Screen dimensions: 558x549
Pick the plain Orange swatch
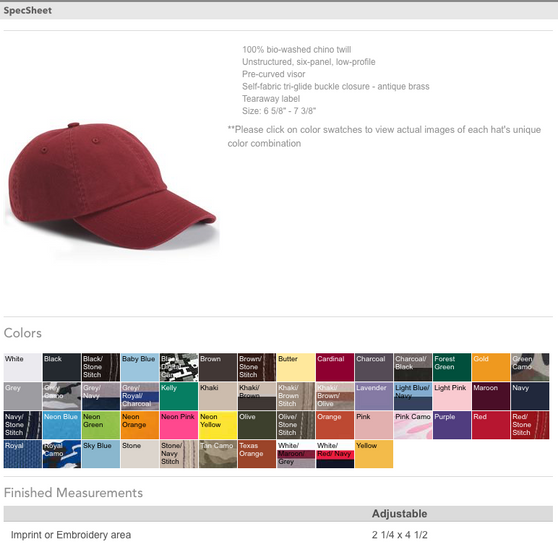335,425
